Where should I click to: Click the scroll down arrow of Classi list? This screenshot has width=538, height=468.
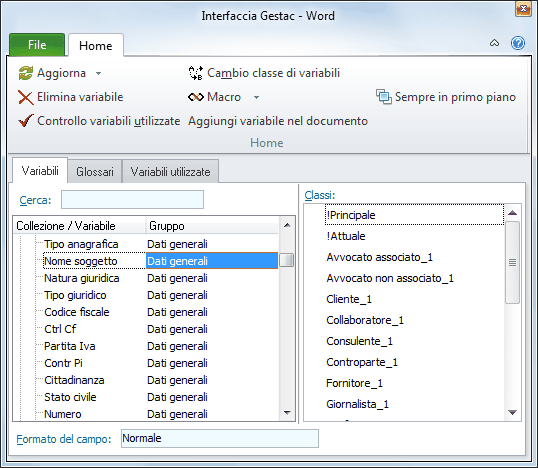pyautogui.click(x=513, y=412)
